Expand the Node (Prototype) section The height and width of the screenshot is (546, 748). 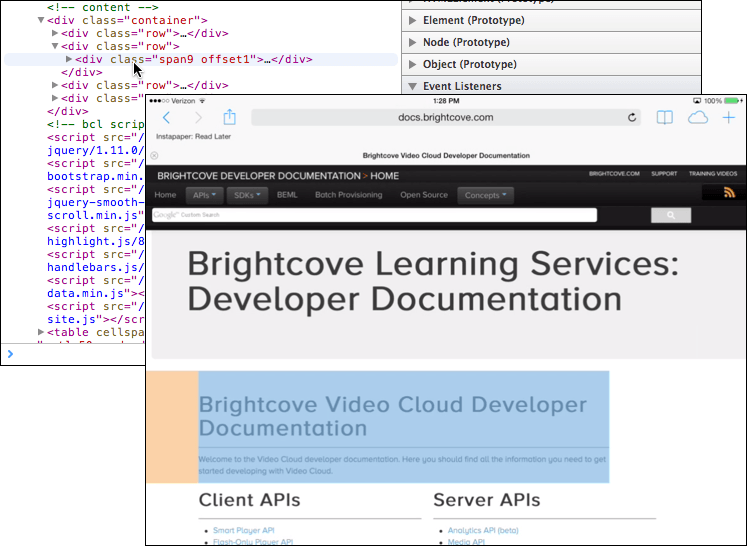[414, 42]
